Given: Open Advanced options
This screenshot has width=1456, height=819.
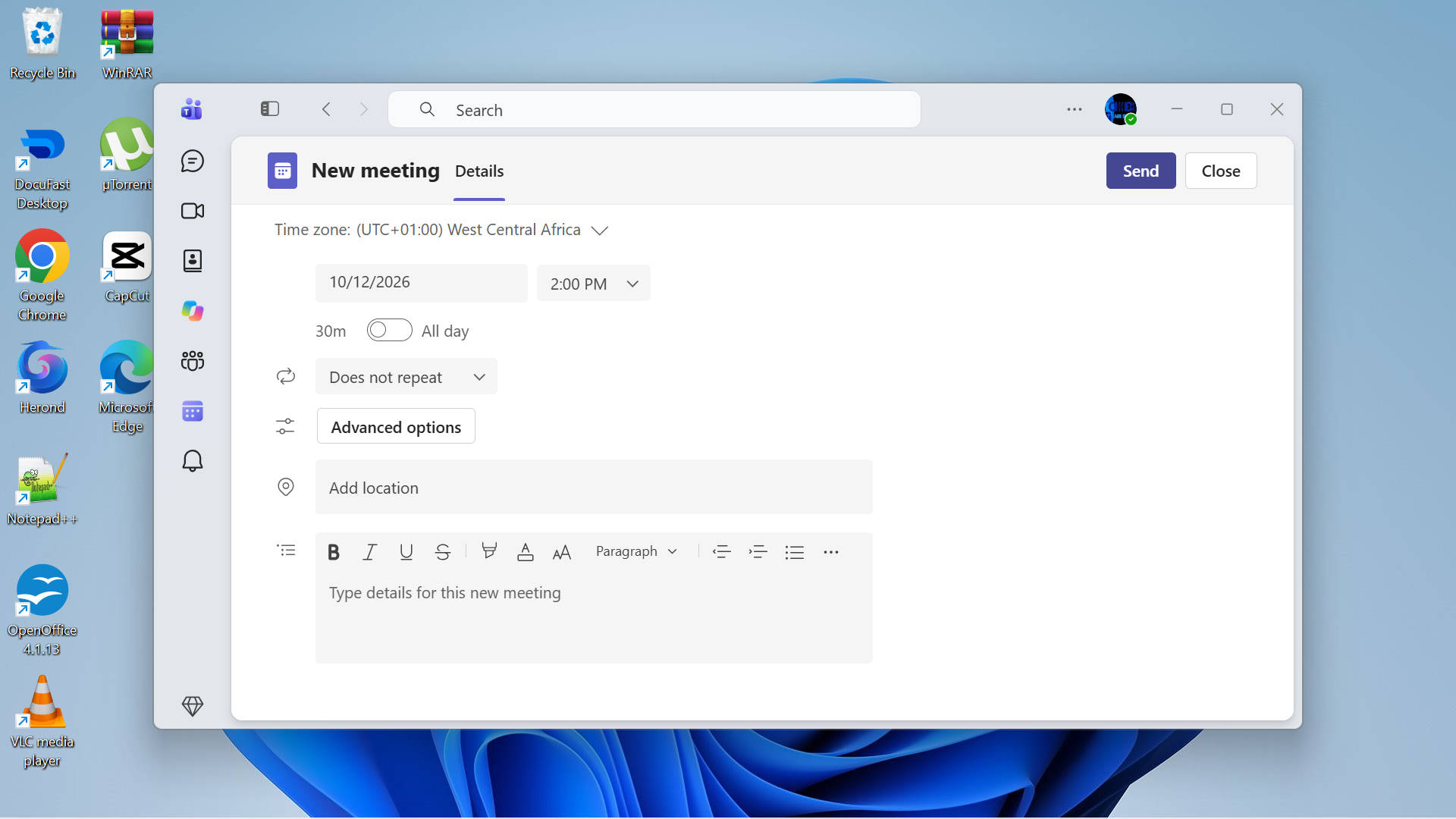Looking at the screenshot, I should click(396, 426).
